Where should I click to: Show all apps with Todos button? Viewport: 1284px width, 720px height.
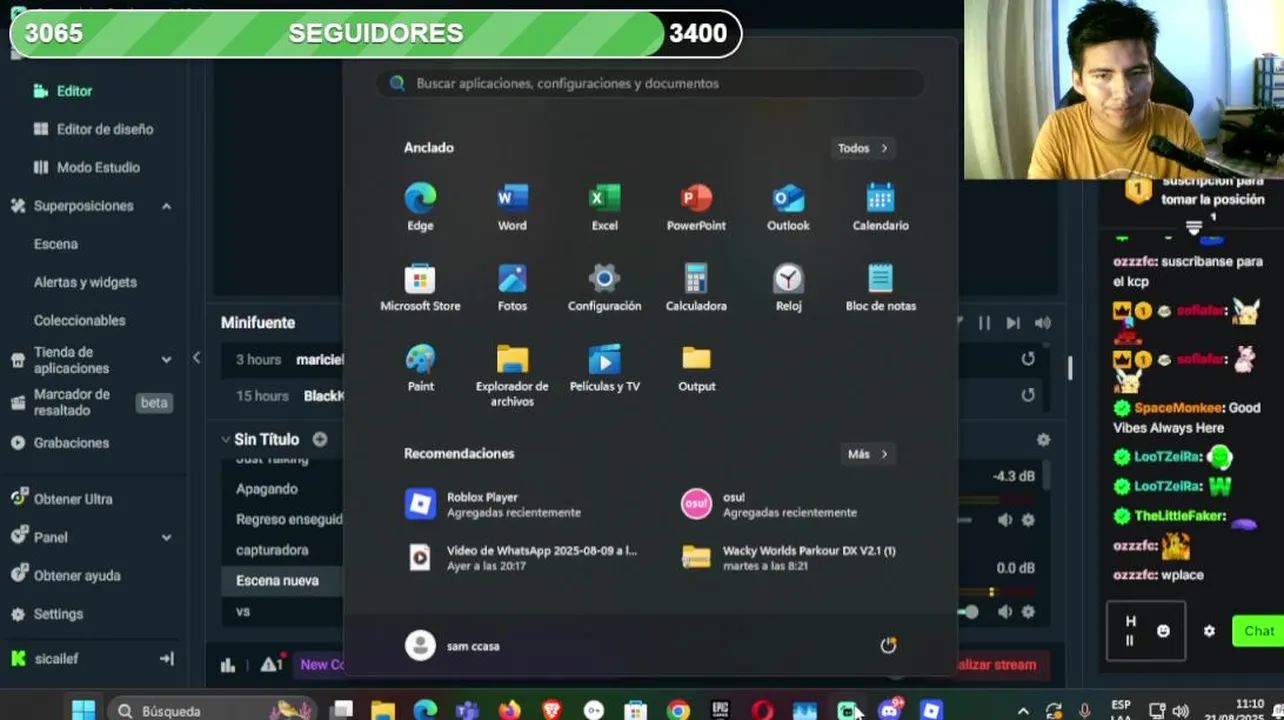[862, 148]
